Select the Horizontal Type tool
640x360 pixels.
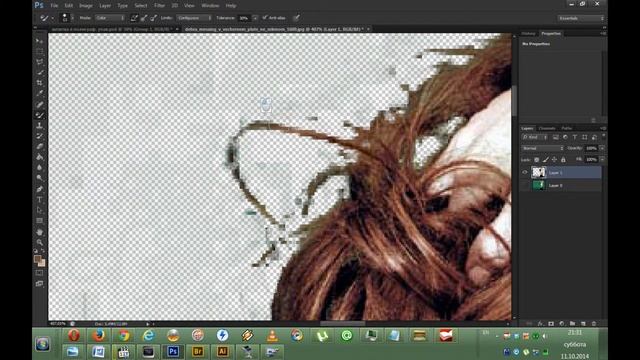click(40, 200)
